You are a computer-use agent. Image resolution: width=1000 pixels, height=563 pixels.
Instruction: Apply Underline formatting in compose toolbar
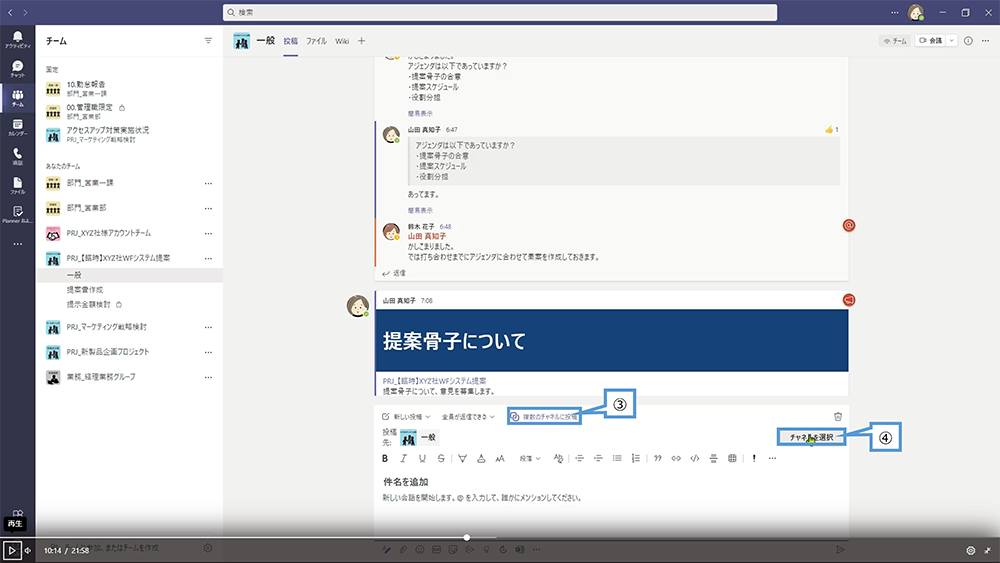click(422, 458)
